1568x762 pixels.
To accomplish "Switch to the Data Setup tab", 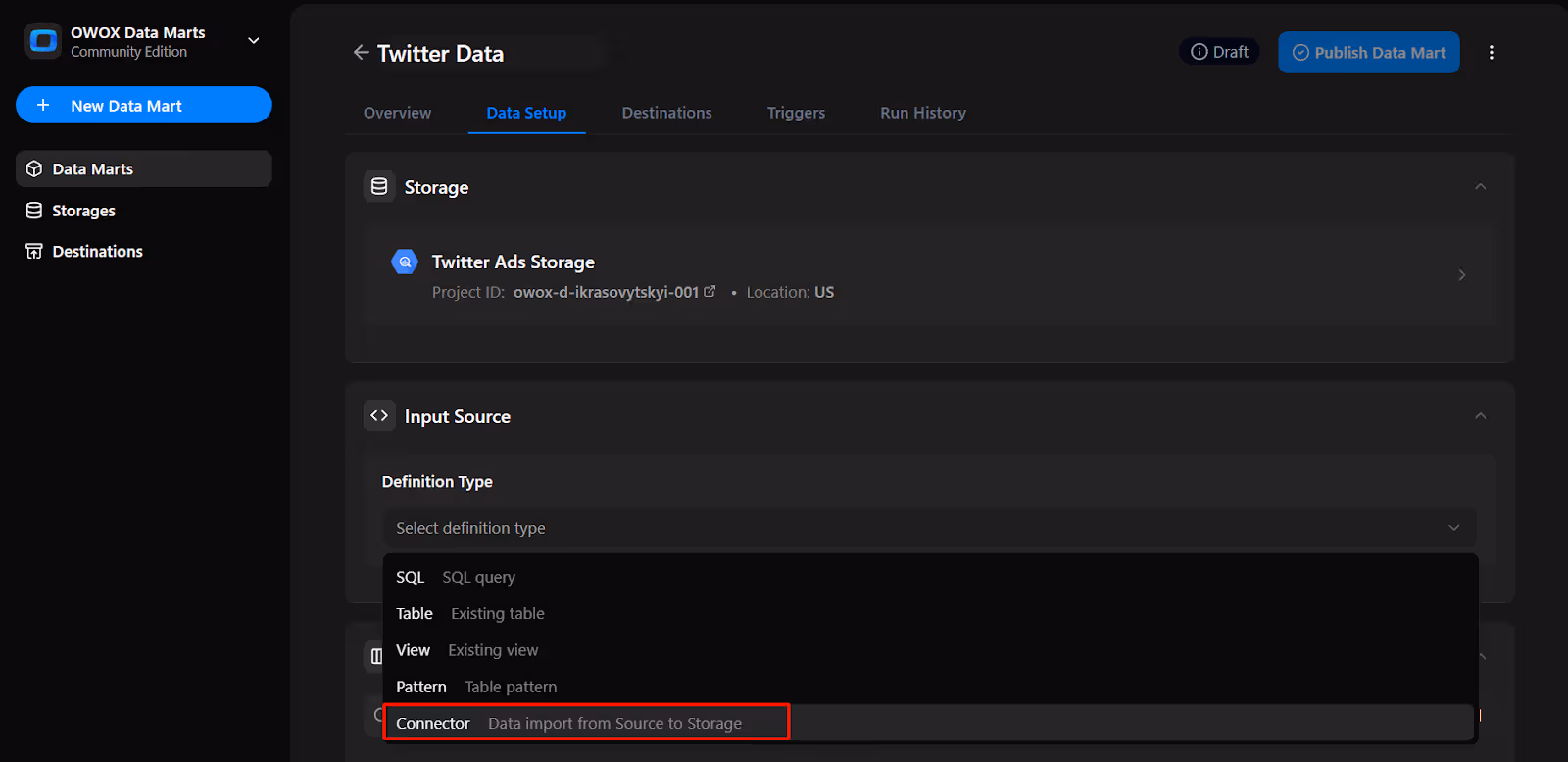I will coord(526,113).
